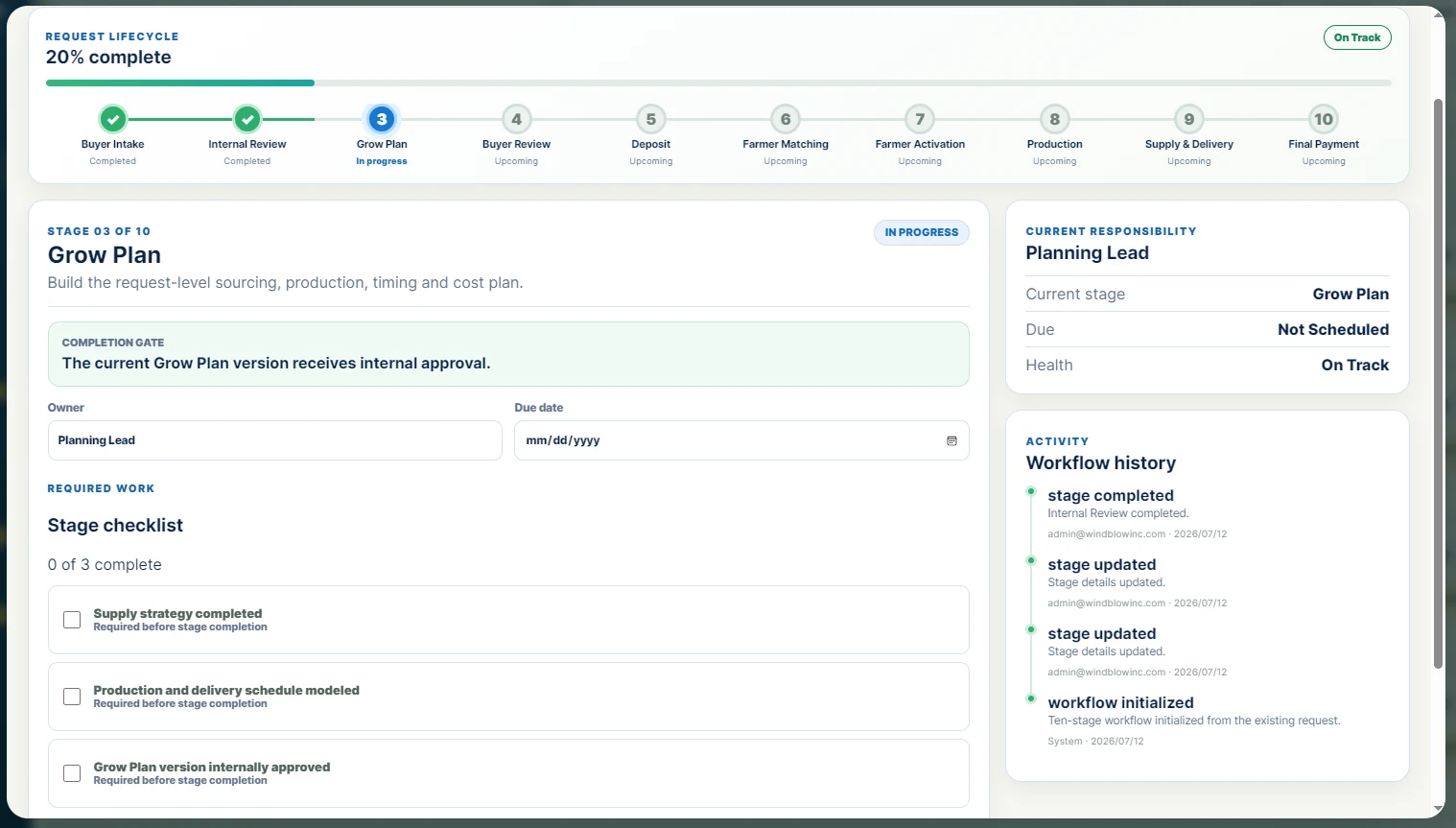Click the Final Payment stage label
Viewport: 1456px width, 828px height.
click(x=1324, y=144)
